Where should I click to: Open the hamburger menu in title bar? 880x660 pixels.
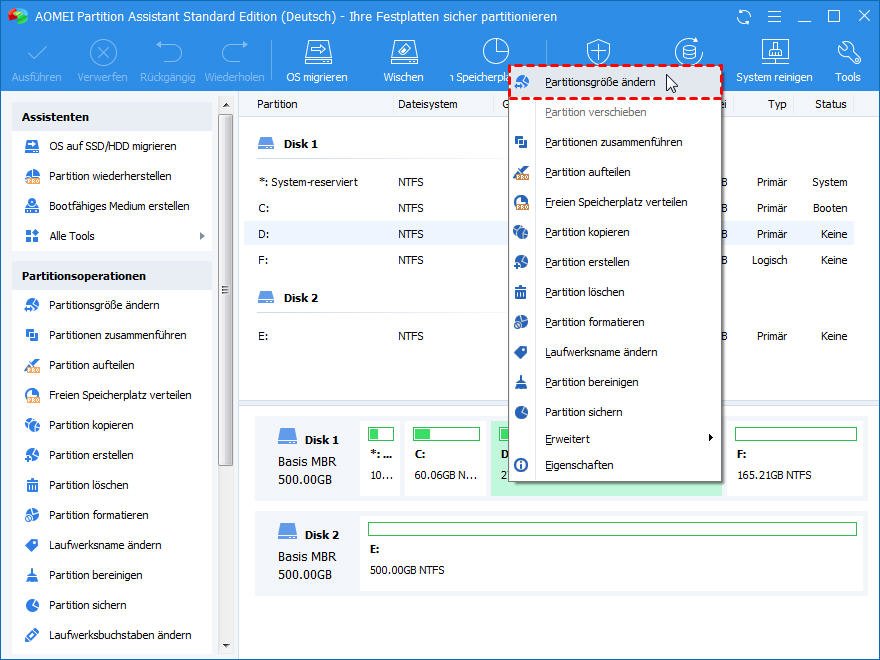coord(774,17)
